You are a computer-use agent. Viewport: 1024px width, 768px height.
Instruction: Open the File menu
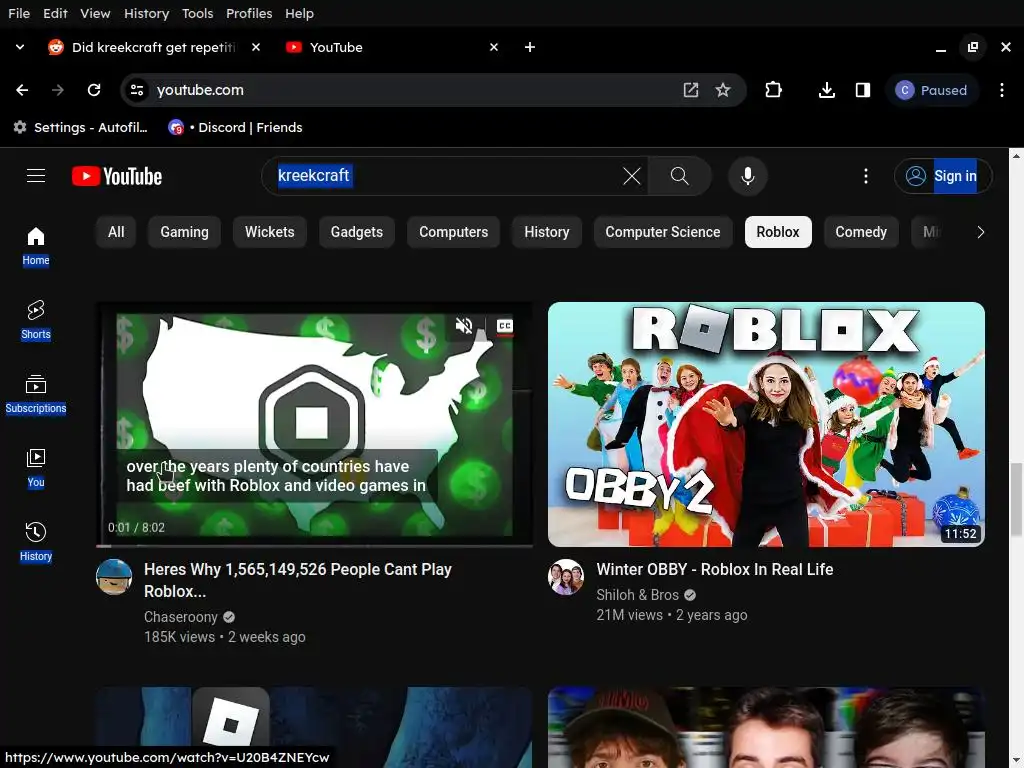19,13
